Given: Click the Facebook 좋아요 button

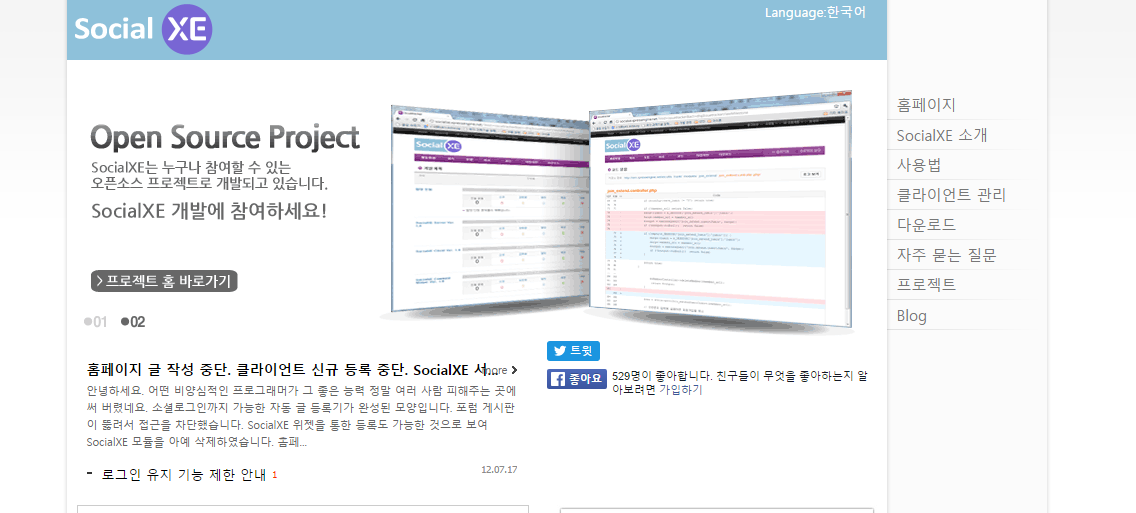Looking at the screenshot, I should (577, 379).
